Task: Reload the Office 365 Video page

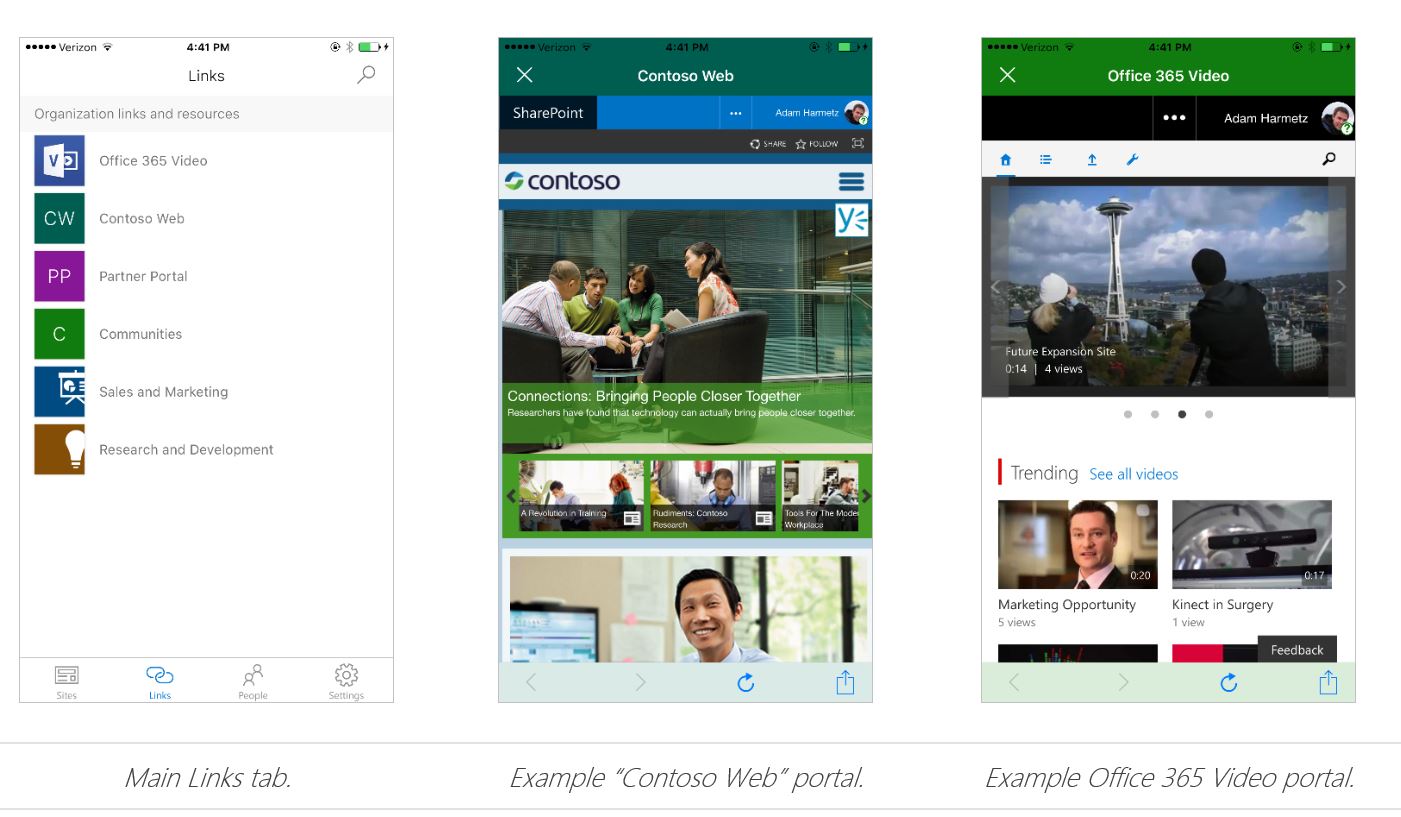Action: click(x=1229, y=683)
